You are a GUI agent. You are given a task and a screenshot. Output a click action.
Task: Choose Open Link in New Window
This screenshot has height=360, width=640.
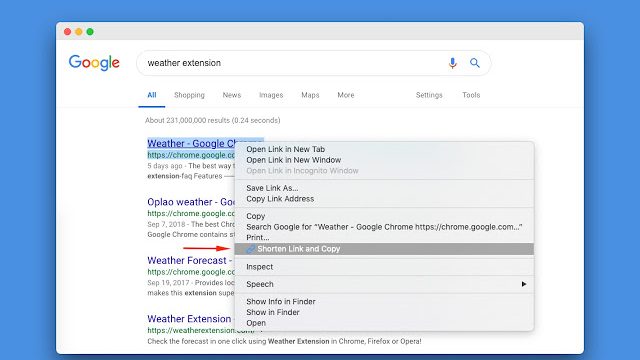(384, 160)
